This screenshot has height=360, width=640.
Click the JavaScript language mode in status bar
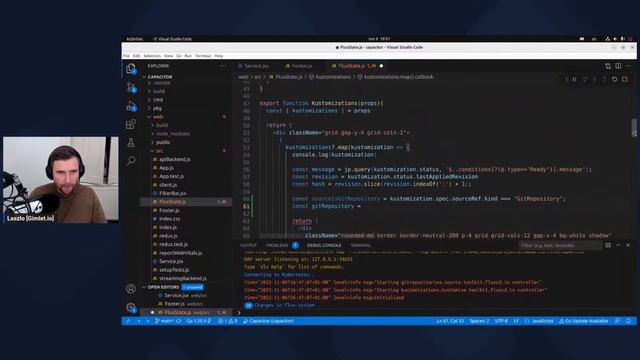click(542, 321)
